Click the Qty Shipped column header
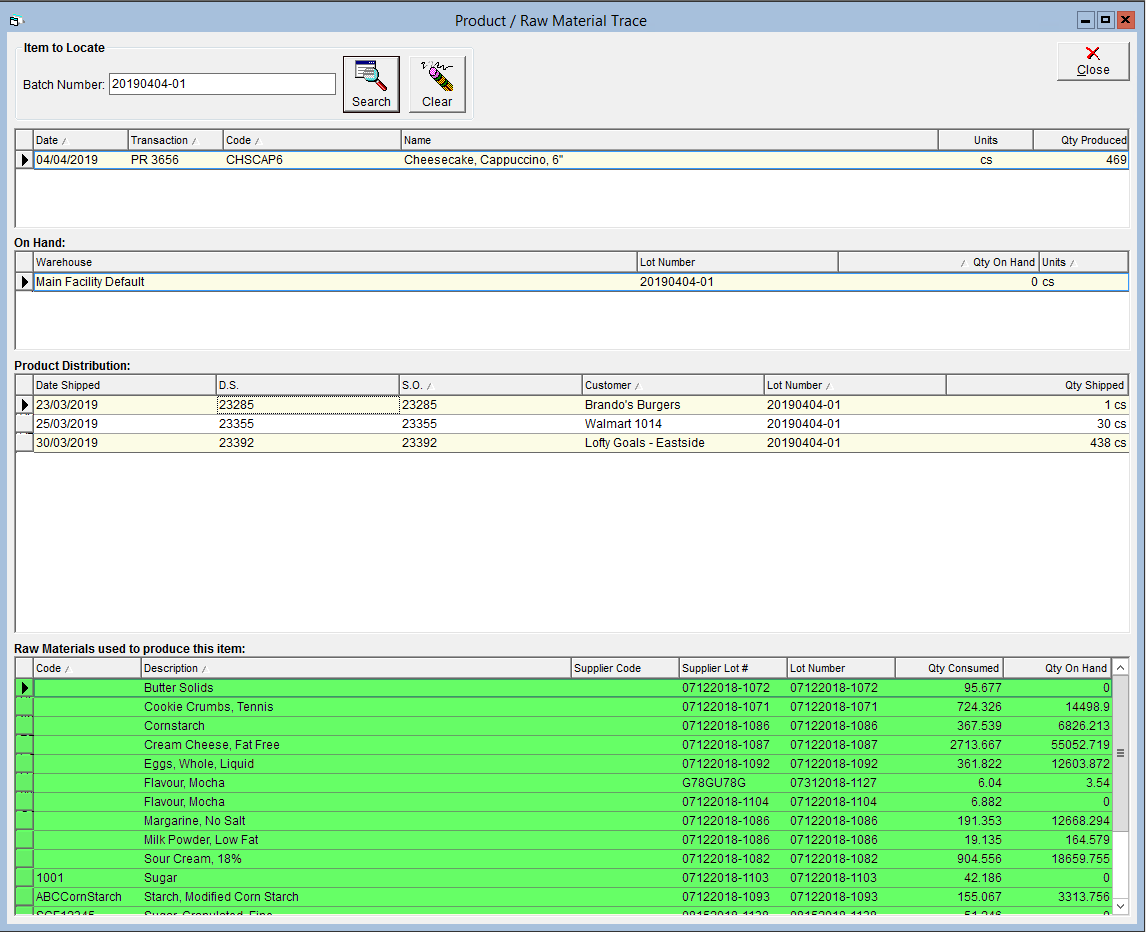This screenshot has width=1147, height=932. pos(1037,386)
